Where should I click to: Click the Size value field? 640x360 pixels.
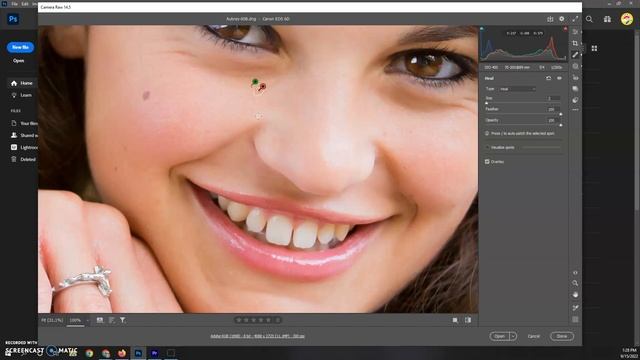pos(553,98)
